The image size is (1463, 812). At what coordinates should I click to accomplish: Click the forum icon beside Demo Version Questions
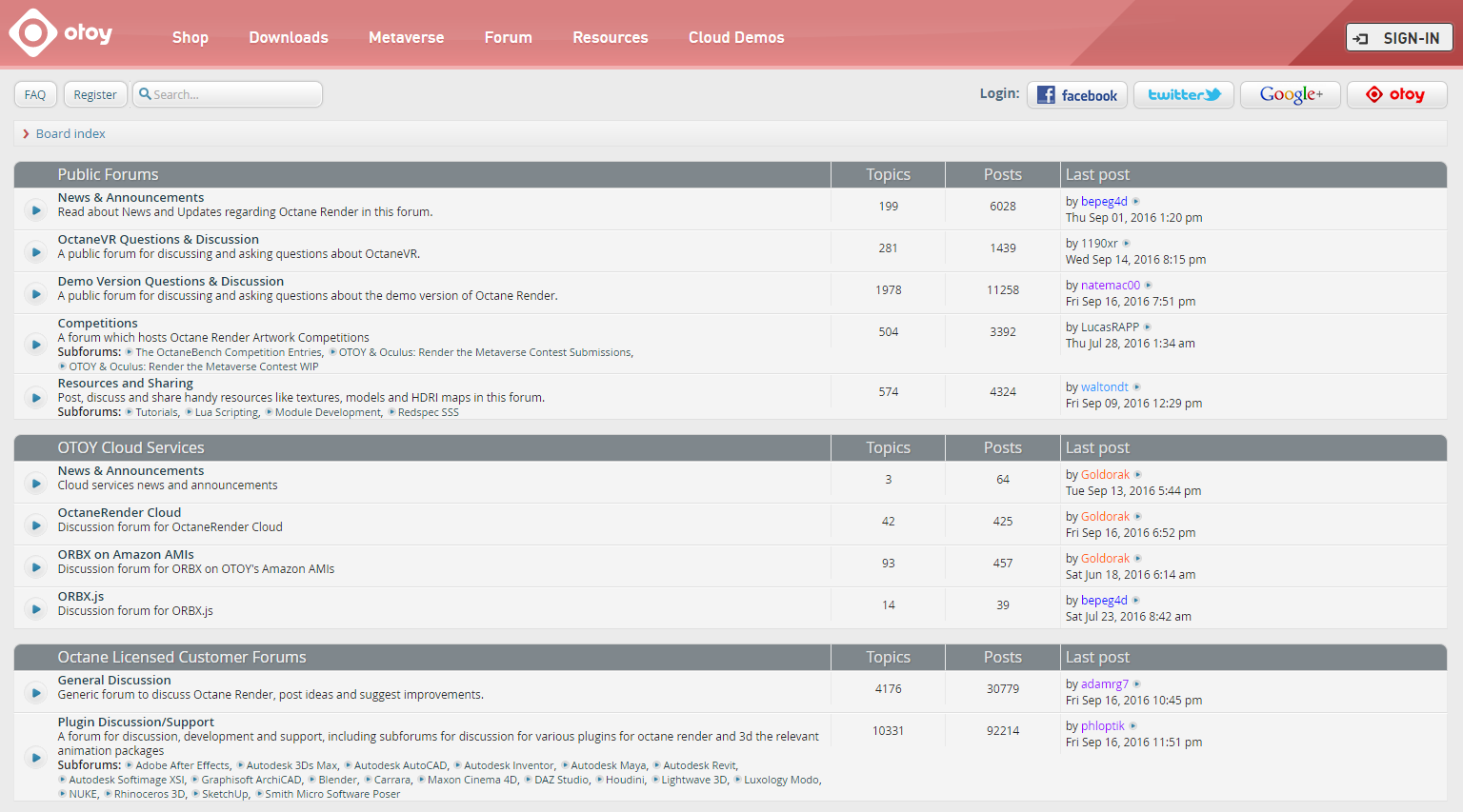click(35, 293)
